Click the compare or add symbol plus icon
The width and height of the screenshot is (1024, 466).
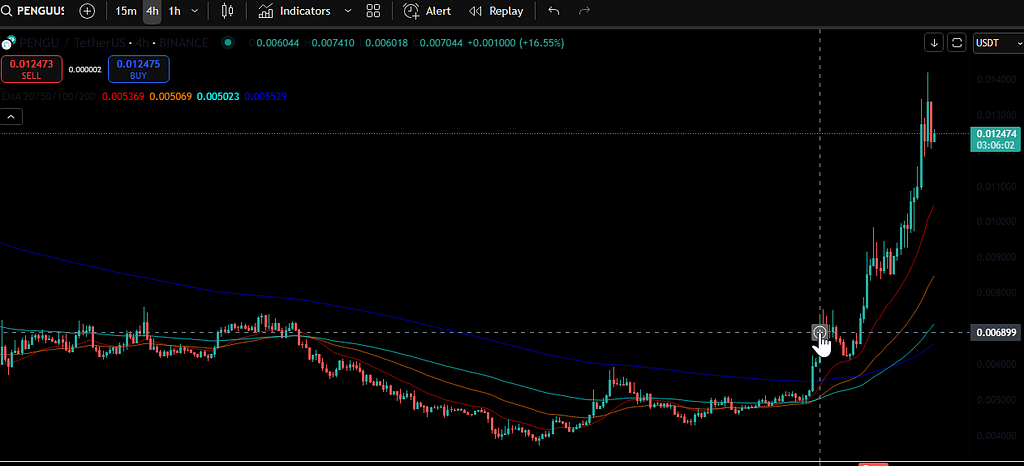pyautogui.click(x=87, y=11)
